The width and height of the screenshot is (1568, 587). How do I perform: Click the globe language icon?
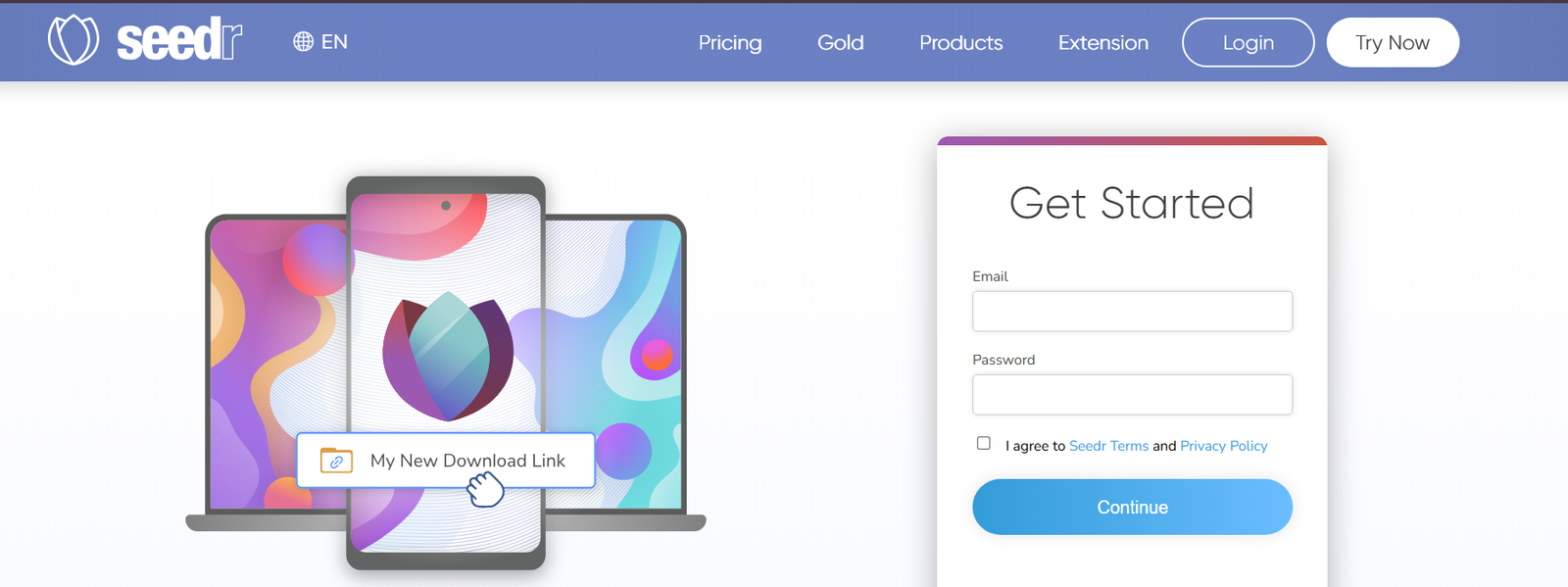[x=304, y=42]
